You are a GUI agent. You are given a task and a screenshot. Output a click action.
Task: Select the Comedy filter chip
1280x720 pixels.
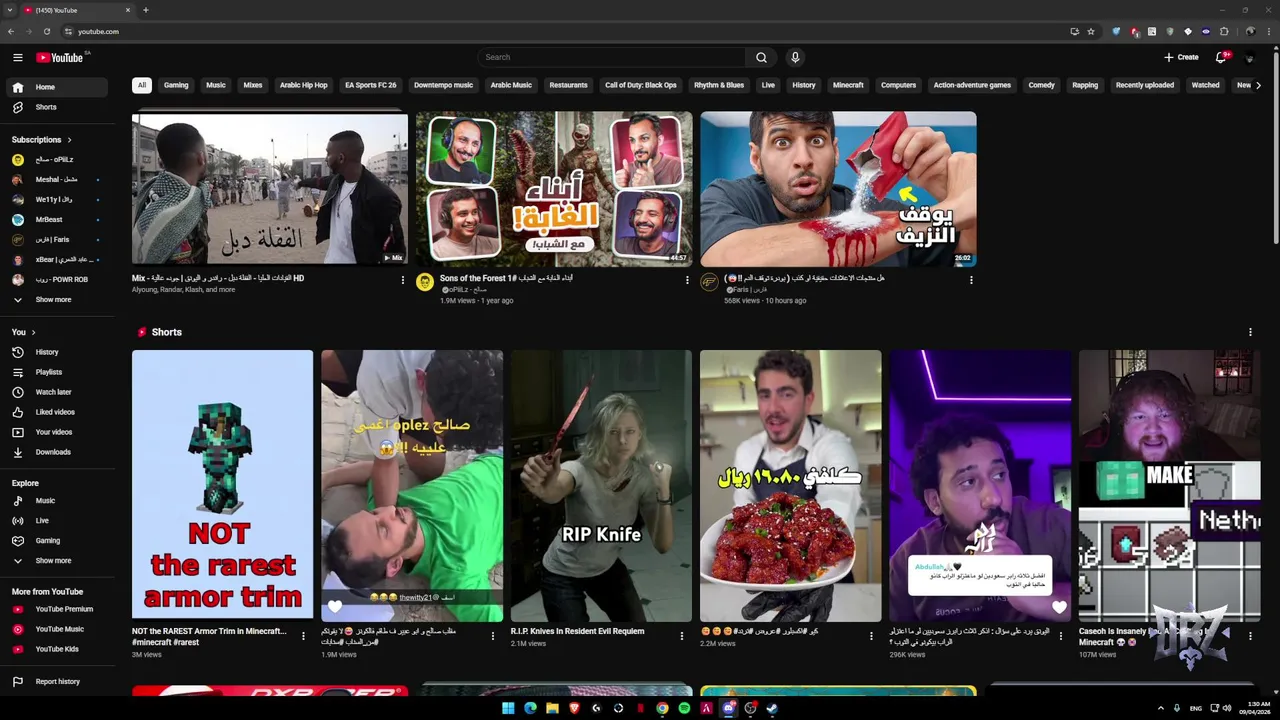click(1041, 85)
